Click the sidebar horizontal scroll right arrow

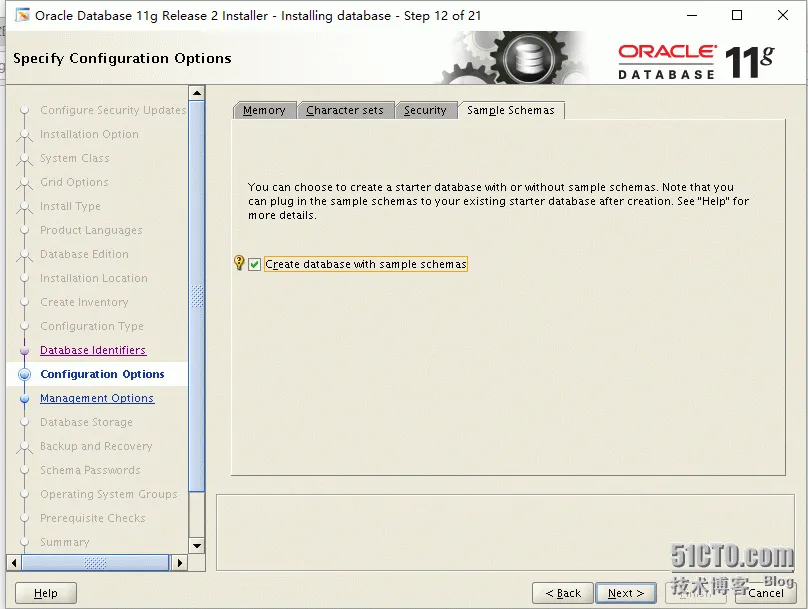click(179, 563)
